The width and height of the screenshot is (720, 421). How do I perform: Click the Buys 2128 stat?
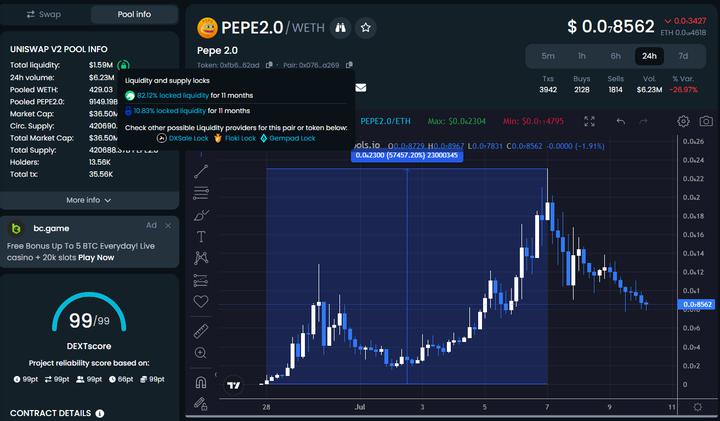pos(582,84)
